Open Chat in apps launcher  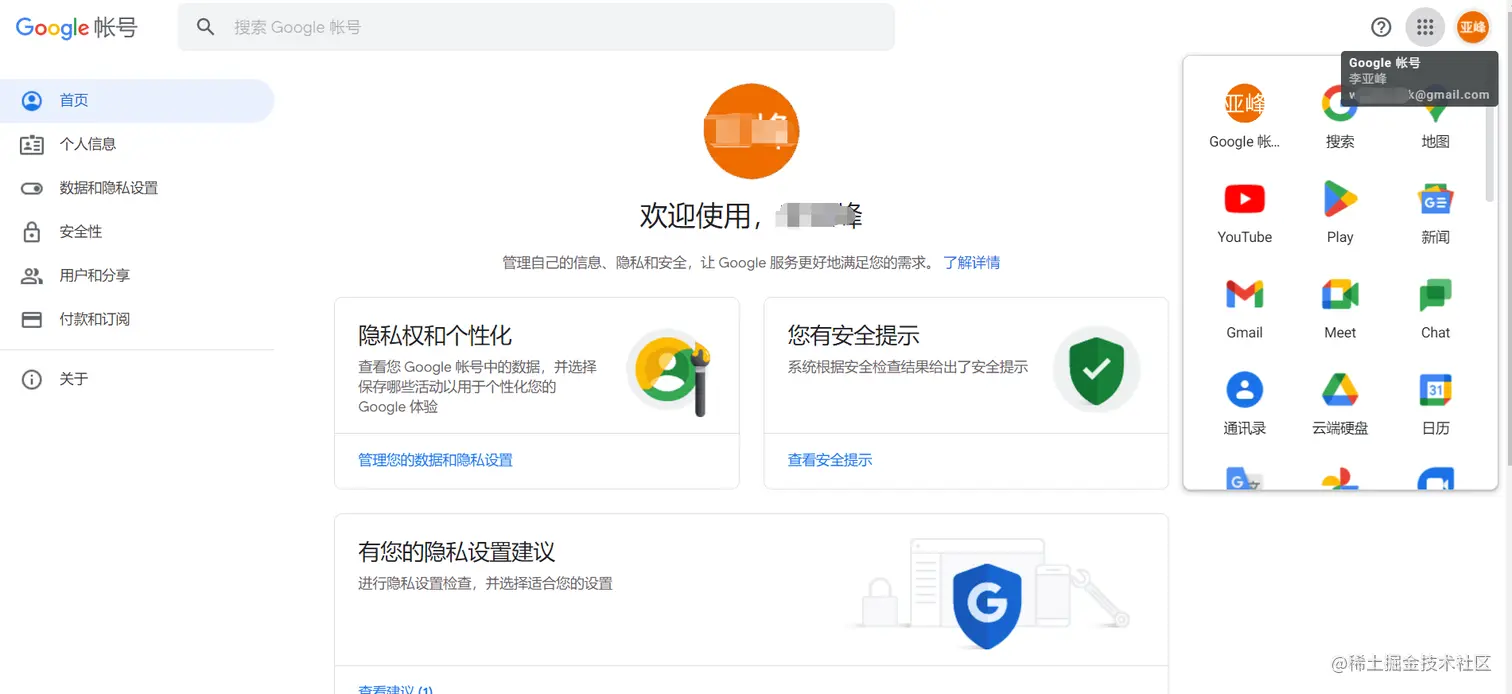(1435, 308)
